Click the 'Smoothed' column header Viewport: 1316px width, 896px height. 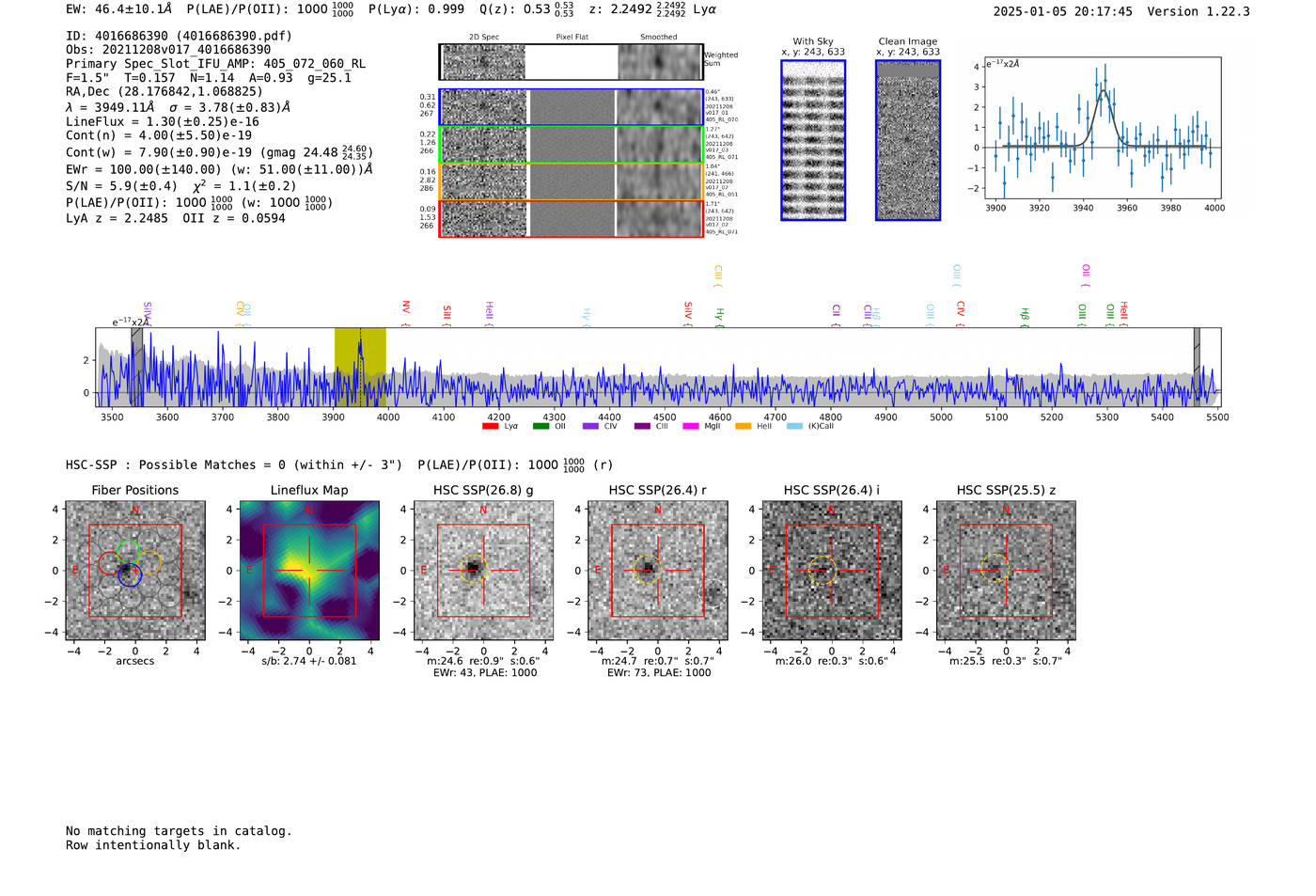pos(658,38)
